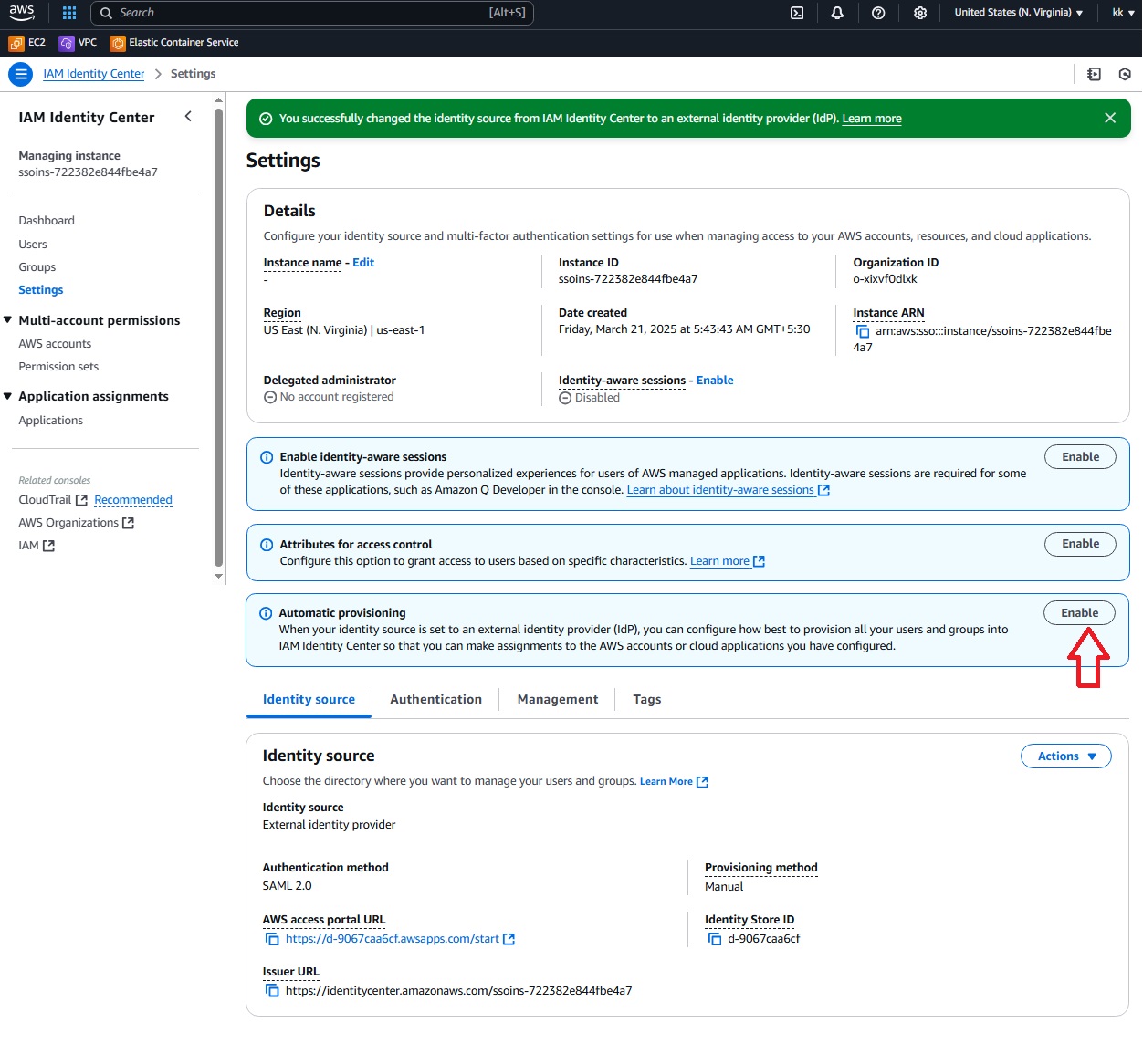
Task: Switch to the Management tab
Action: [x=557, y=700]
